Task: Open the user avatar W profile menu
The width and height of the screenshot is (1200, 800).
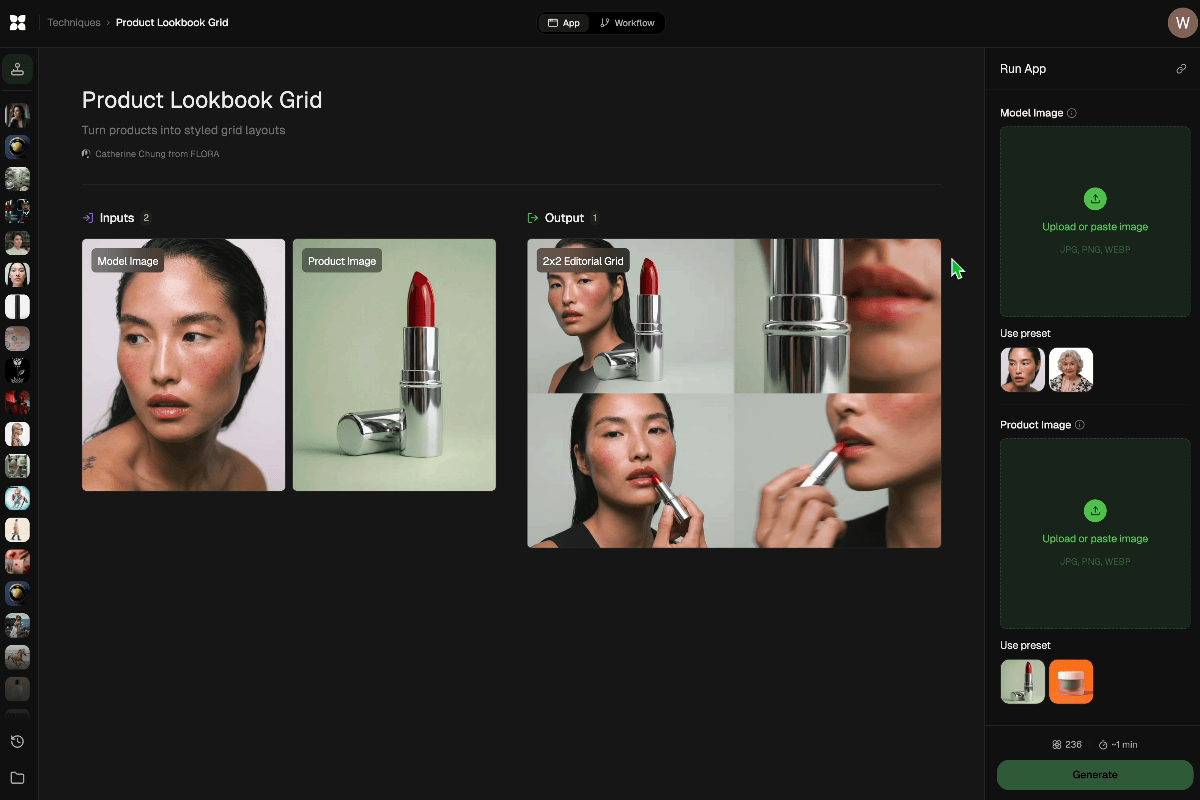Action: [x=1182, y=23]
